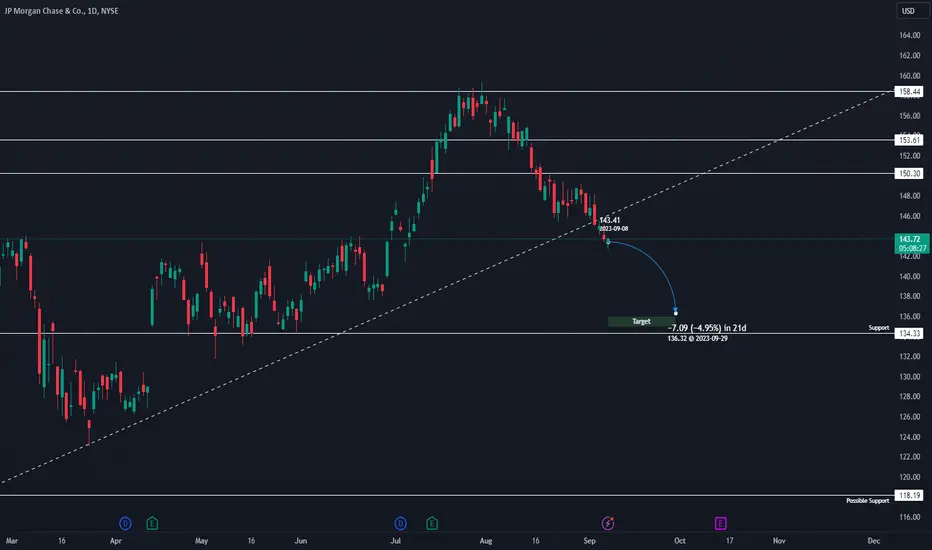This screenshot has width=932, height=550.
Task: Click the 138.00 price axis label
Action: (x=909, y=296)
